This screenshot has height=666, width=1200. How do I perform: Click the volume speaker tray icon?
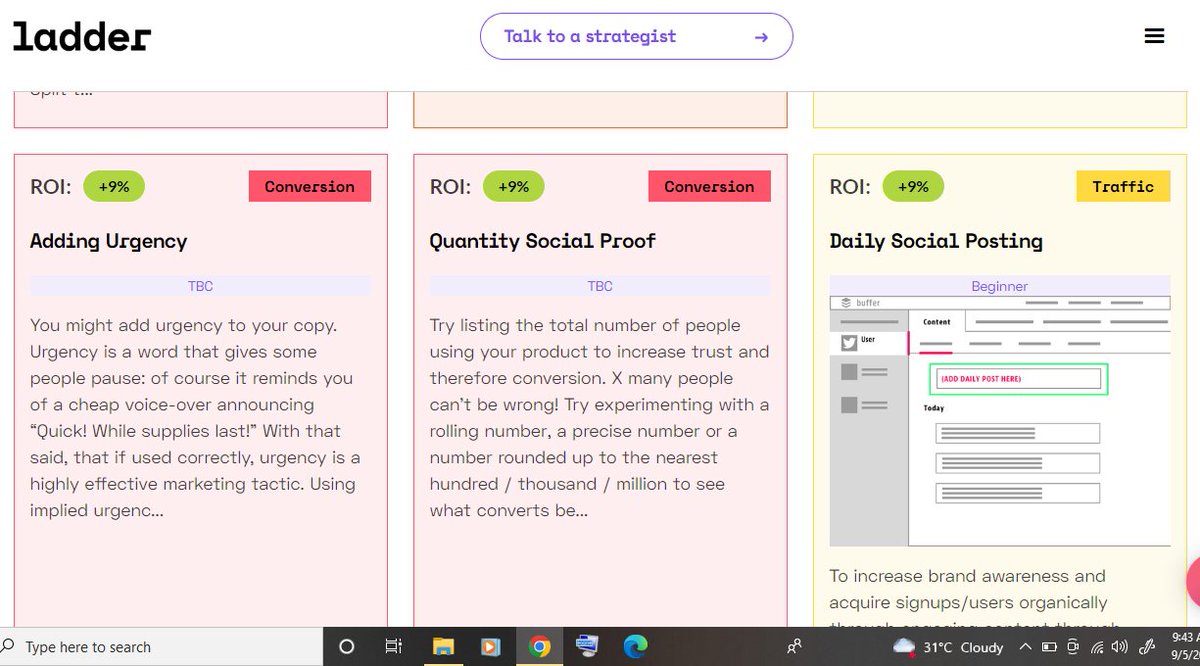pos(1119,647)
